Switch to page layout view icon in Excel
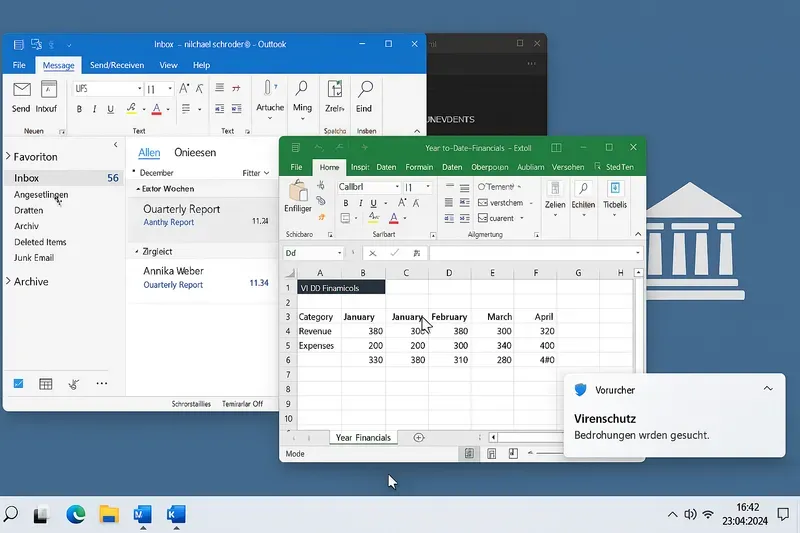 pos(491,453)
